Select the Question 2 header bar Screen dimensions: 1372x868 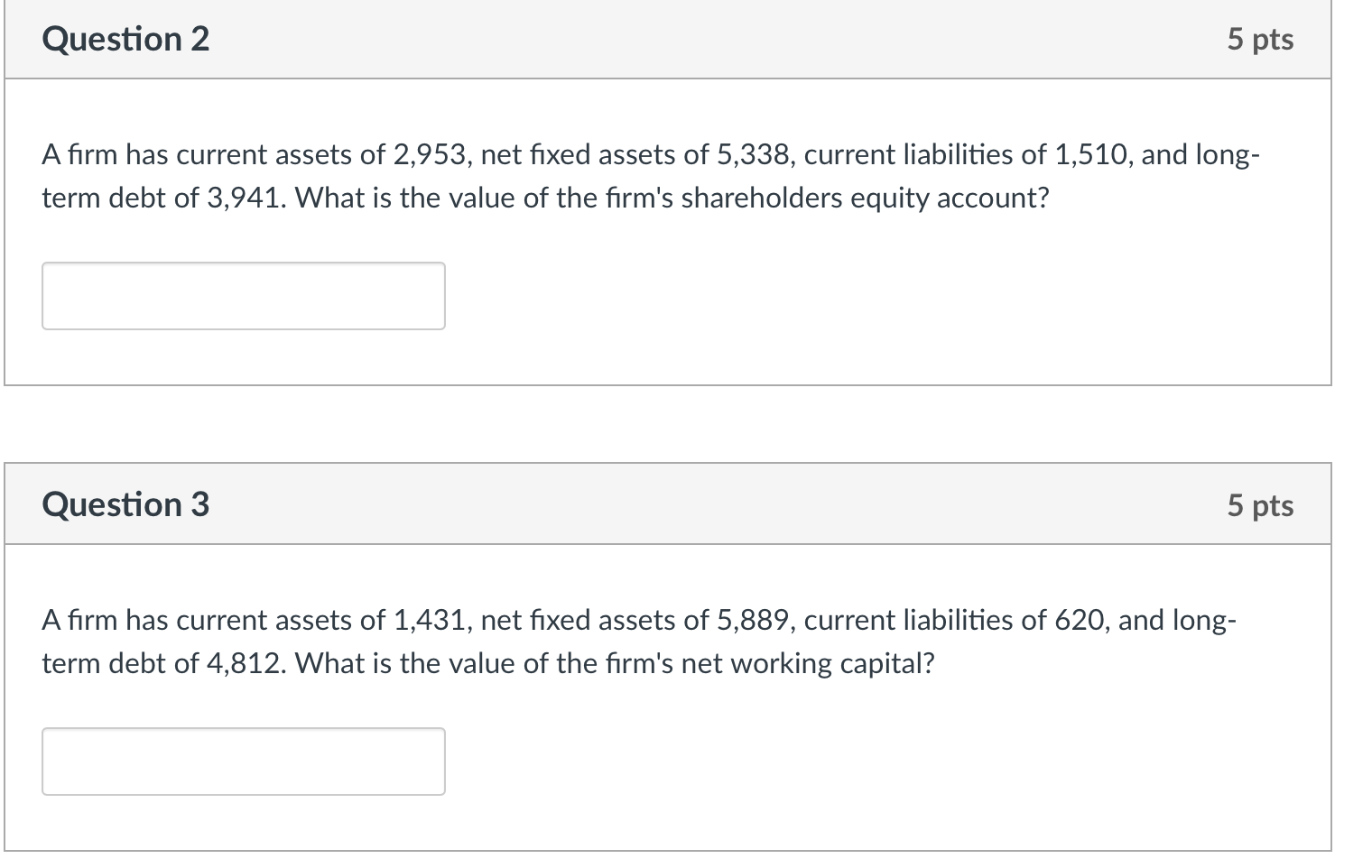click(668, 38)
